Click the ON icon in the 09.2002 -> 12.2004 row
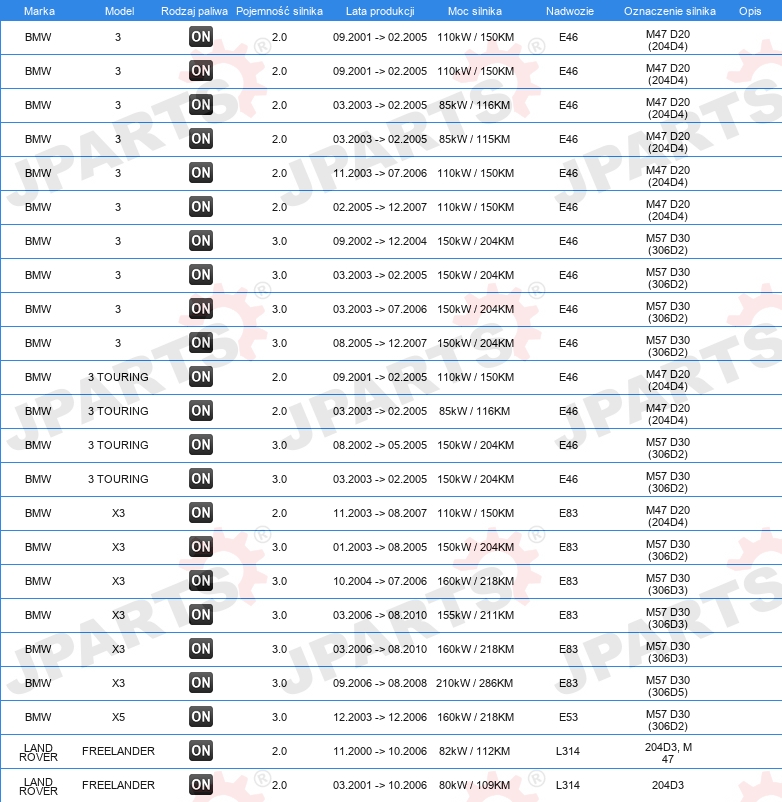Viewport: 782px width, 802px height. point(200,241)
